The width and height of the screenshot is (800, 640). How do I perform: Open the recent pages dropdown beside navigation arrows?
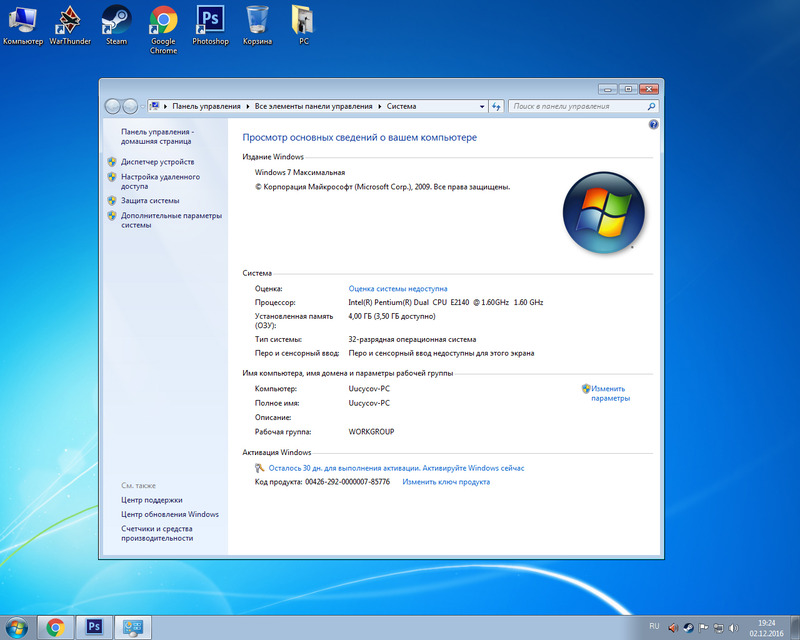click(x=143, y=106)
